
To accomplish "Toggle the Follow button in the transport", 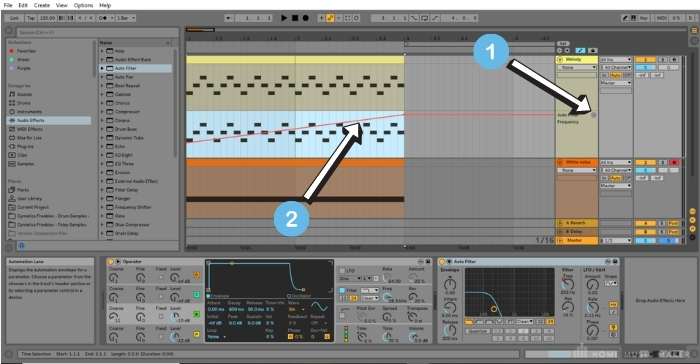I will [x=229, y=18].
